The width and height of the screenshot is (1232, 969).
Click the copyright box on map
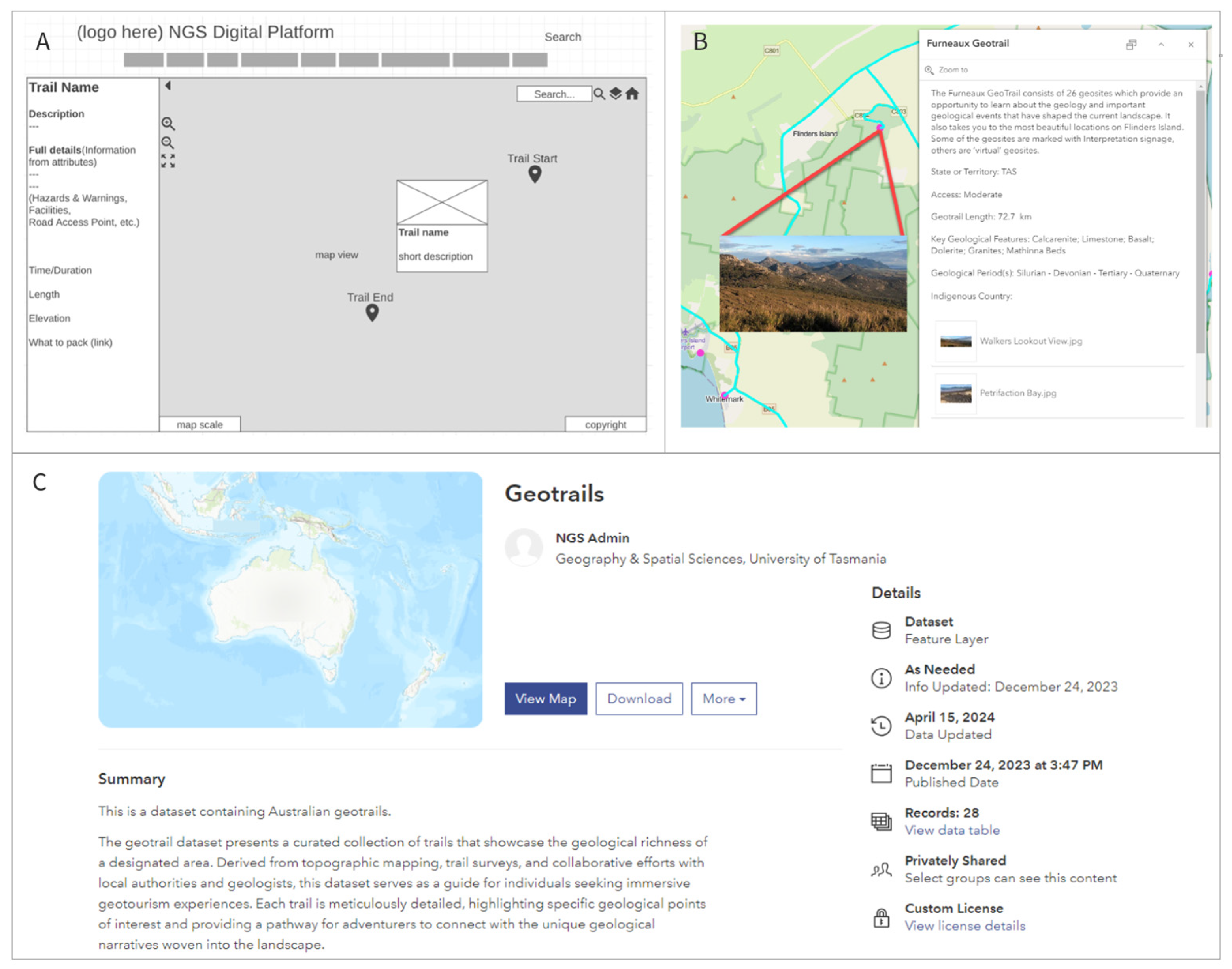pyautogui.click(x=606, y=425)
